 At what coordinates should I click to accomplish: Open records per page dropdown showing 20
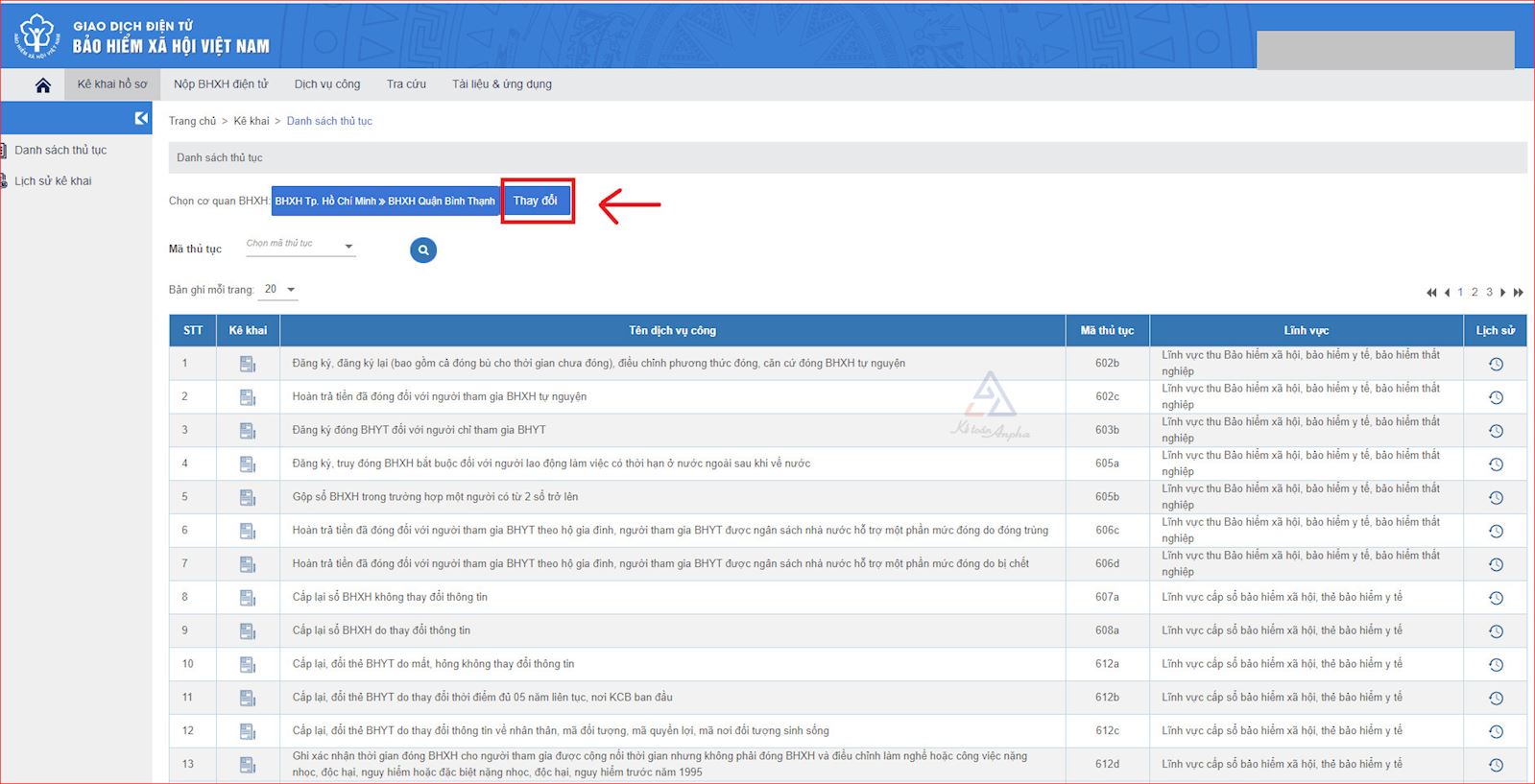point(279,290)
